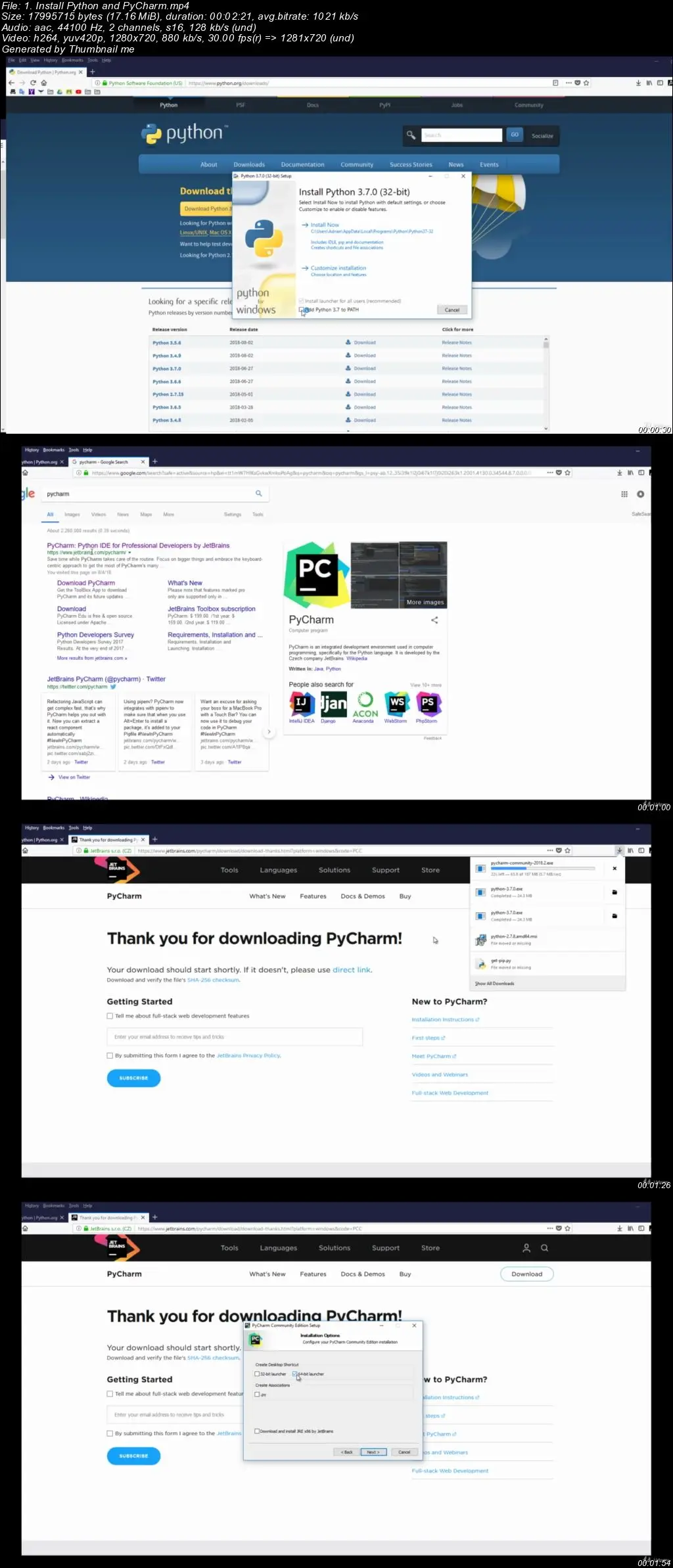Click email address field in third frame

[x=235, y=1036]
